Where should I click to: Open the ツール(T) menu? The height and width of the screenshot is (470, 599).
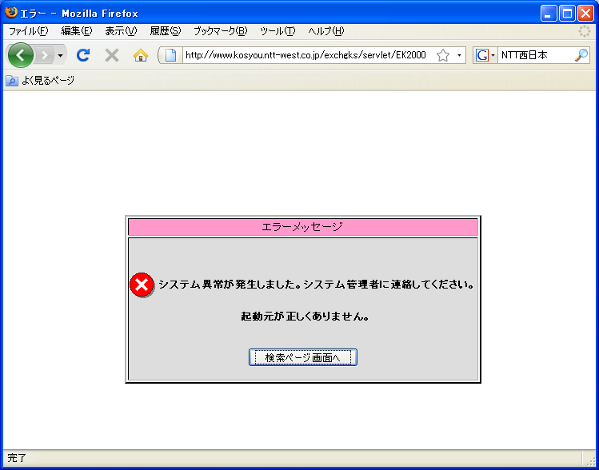click(x=277, y=31)
